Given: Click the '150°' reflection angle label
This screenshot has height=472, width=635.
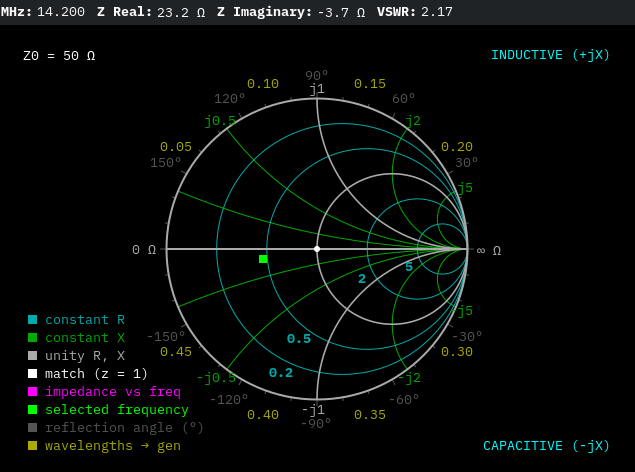Looking at the screenshot, I should click(166, 162).
